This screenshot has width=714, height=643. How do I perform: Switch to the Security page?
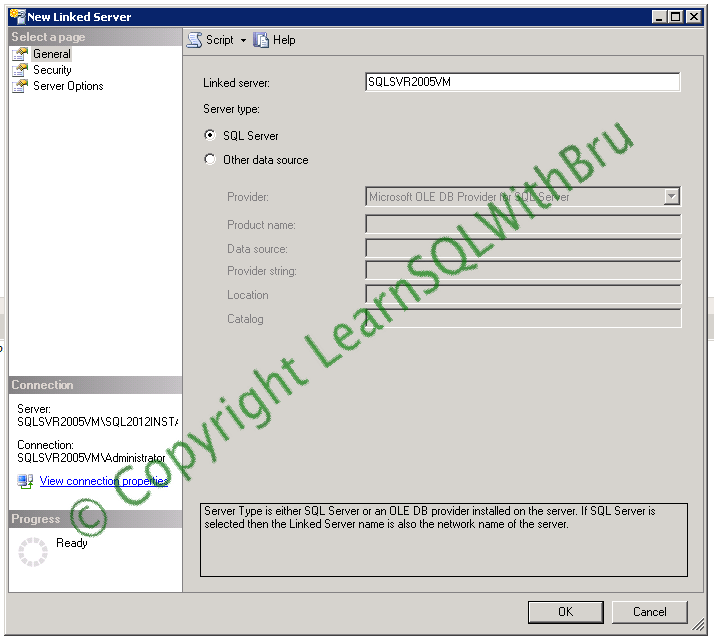coord(52,70)
